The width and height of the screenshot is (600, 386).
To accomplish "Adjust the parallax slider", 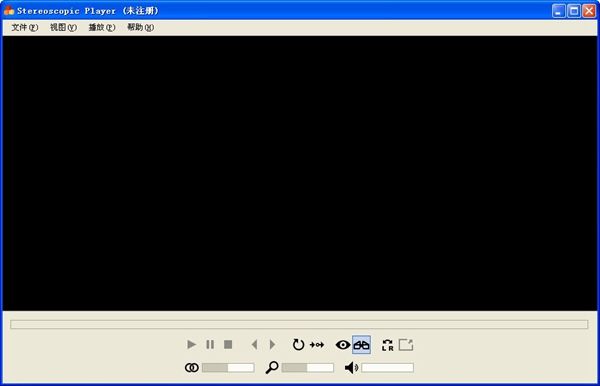I will [228, 368].
